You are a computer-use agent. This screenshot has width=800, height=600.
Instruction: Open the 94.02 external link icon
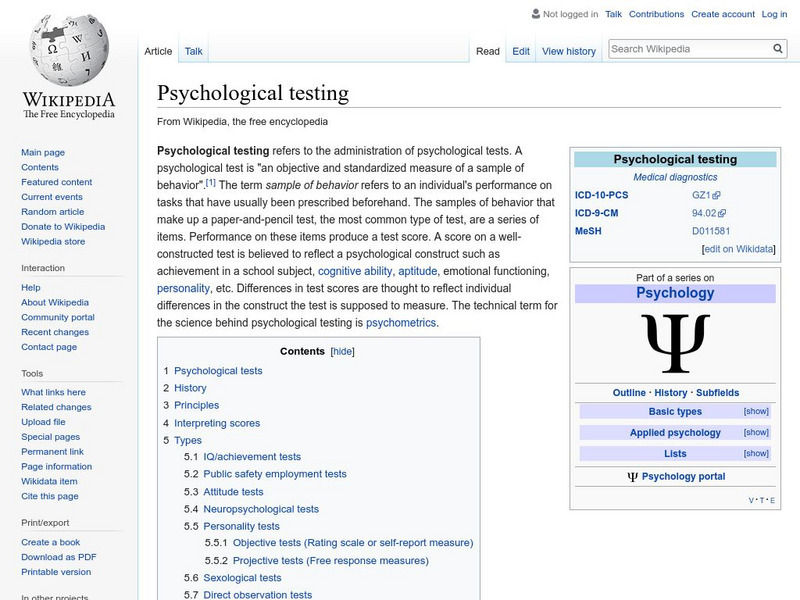(722, 213)
